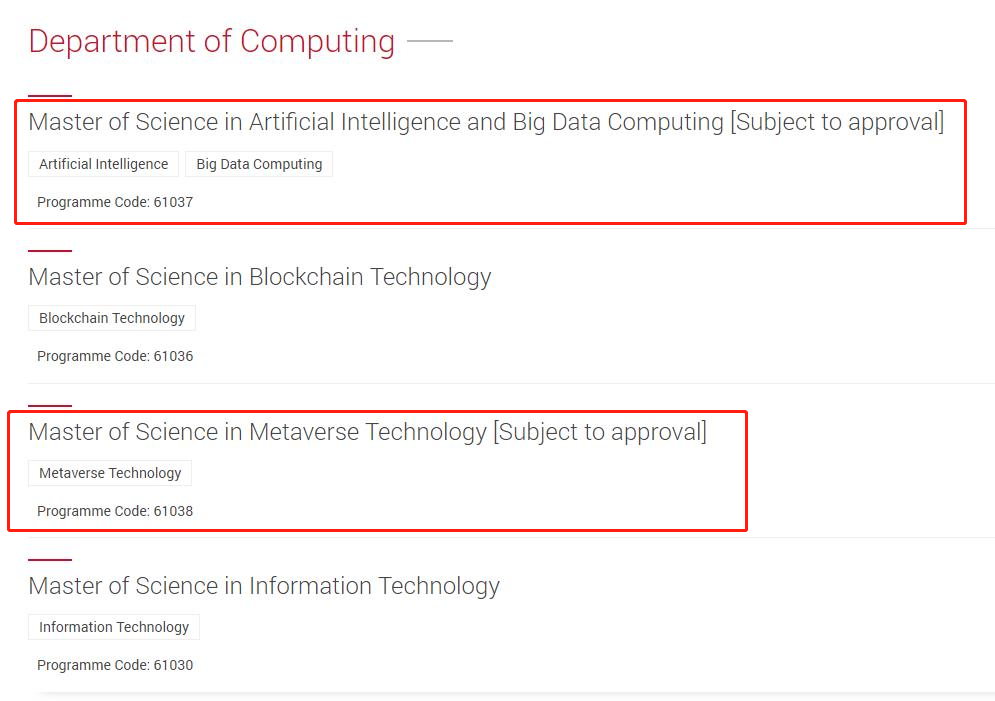This screenshot has width=995, height=701.
Task: Click the grey dash beside Department of Computing
Action: click(430, 42)
